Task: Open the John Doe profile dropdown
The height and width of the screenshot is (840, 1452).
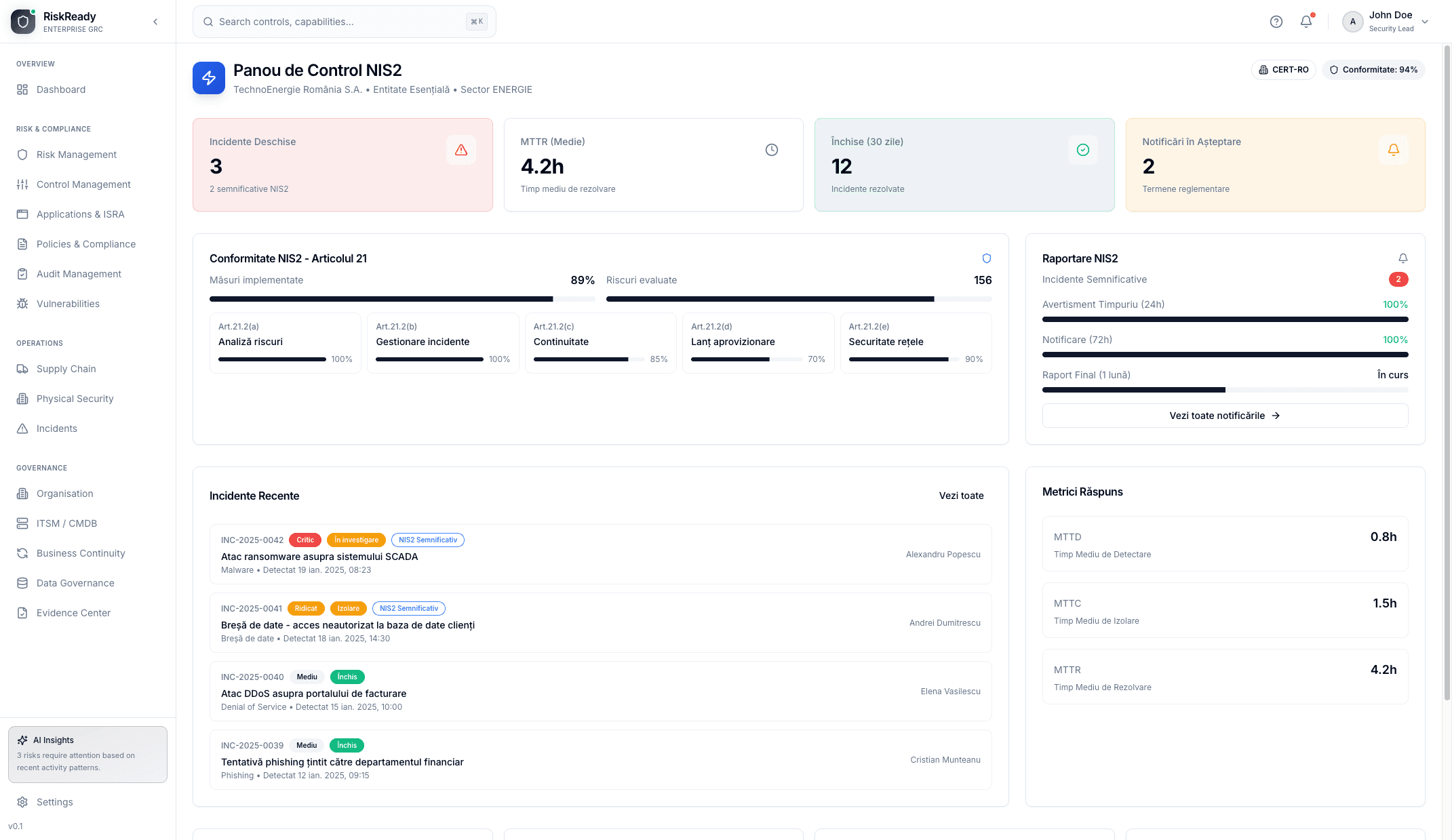Action: tap(1387, 21)
